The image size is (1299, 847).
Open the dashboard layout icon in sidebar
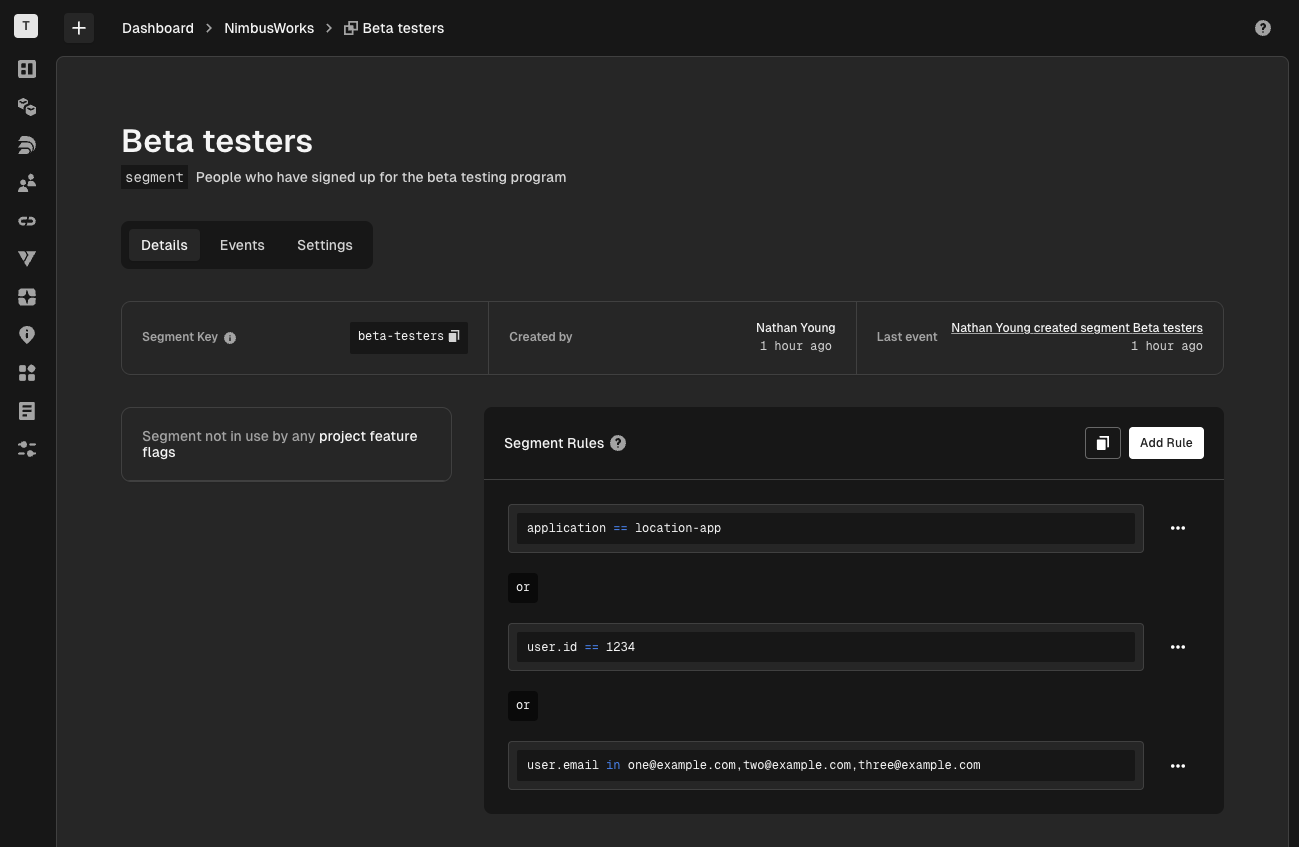[x=27, y=69]
